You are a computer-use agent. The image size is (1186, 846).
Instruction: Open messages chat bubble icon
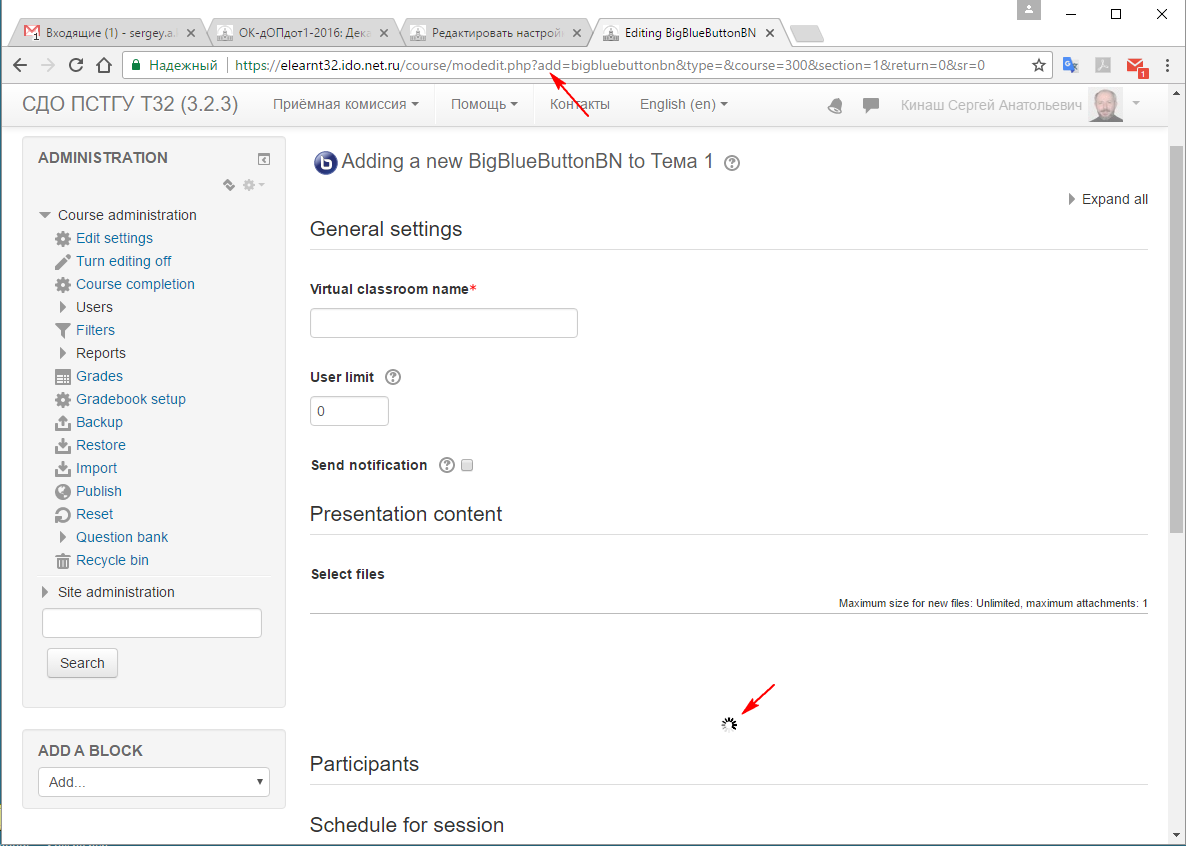871,105
